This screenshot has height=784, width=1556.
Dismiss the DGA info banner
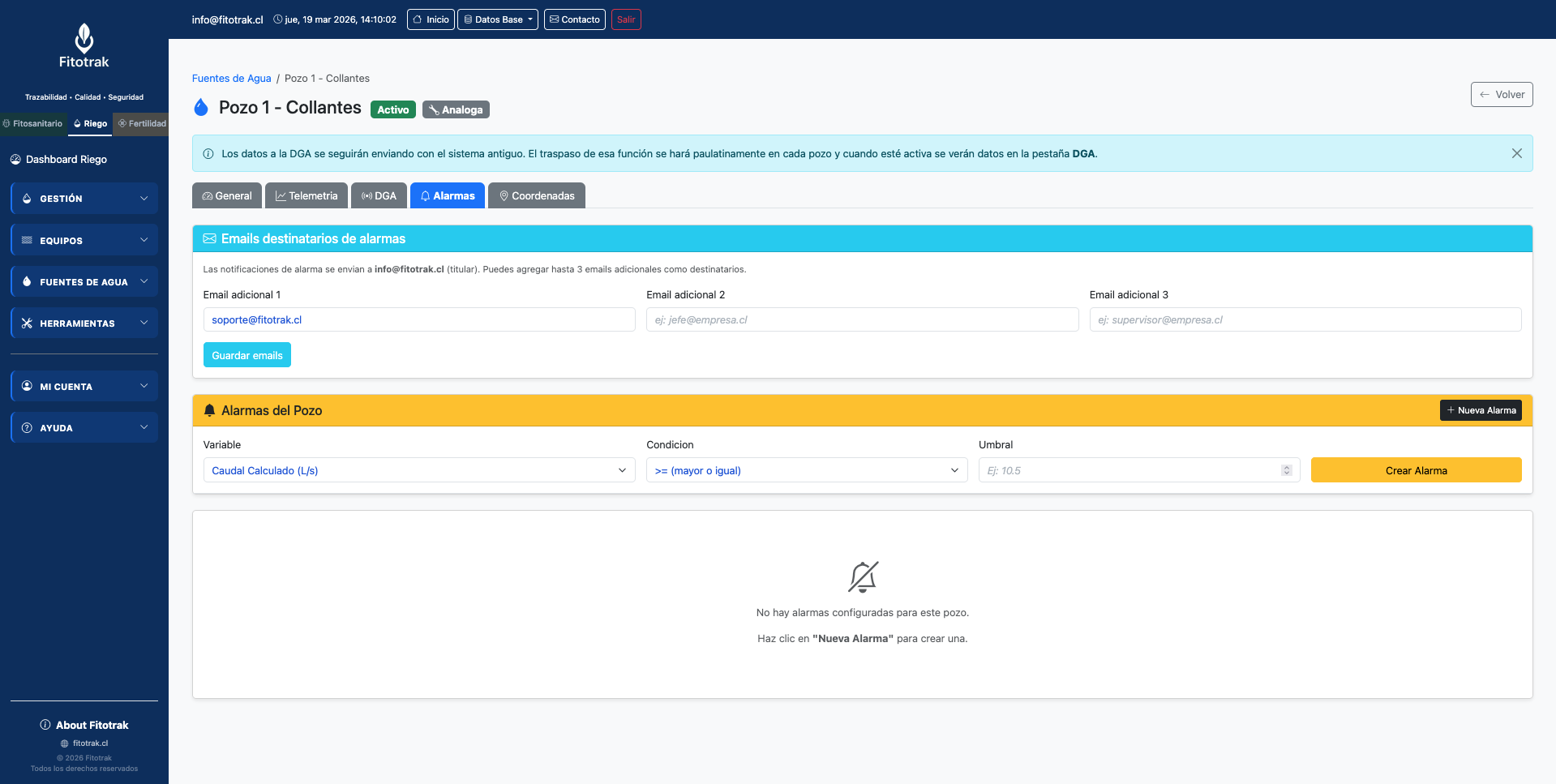[1516, 153]
